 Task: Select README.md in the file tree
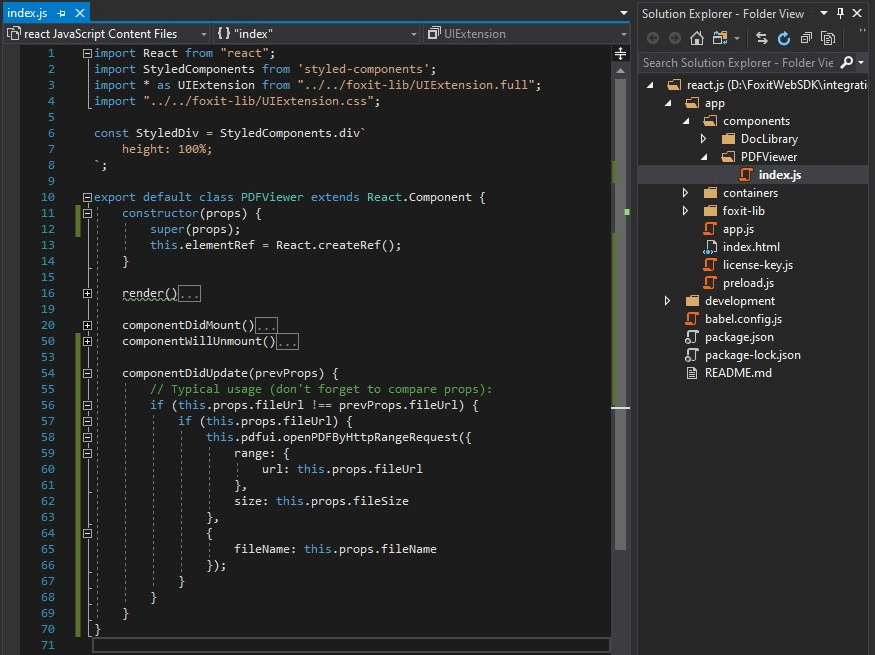(x=737, y=373)
